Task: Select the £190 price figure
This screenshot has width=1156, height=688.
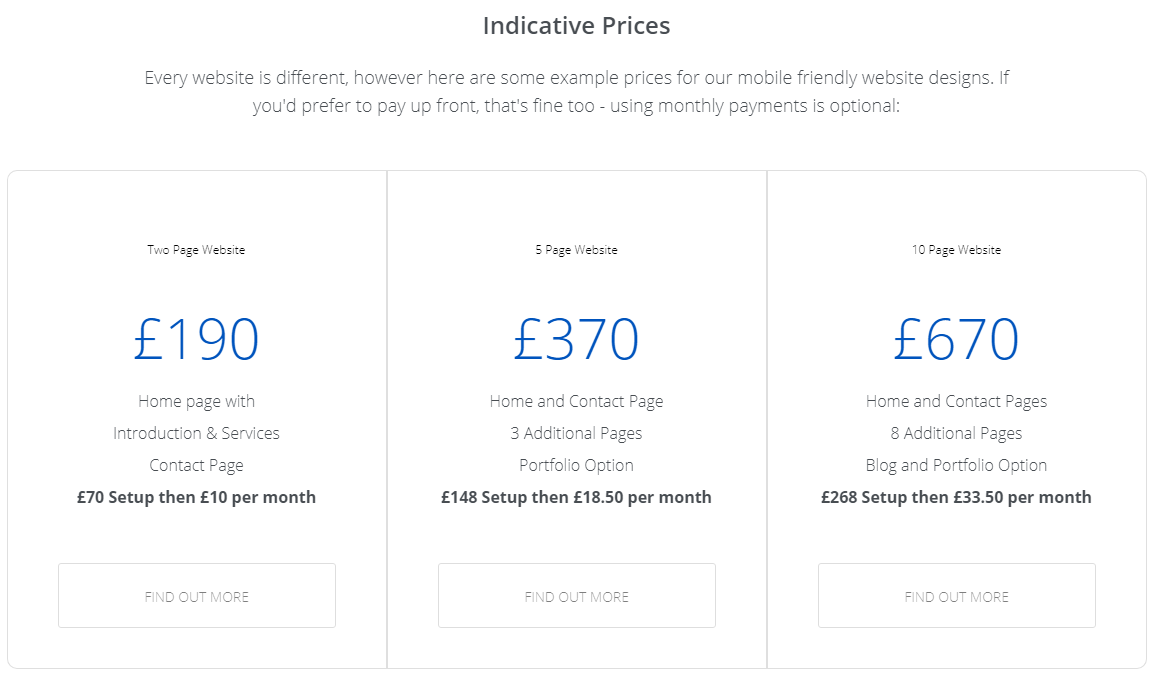Action: coord(196,339)
